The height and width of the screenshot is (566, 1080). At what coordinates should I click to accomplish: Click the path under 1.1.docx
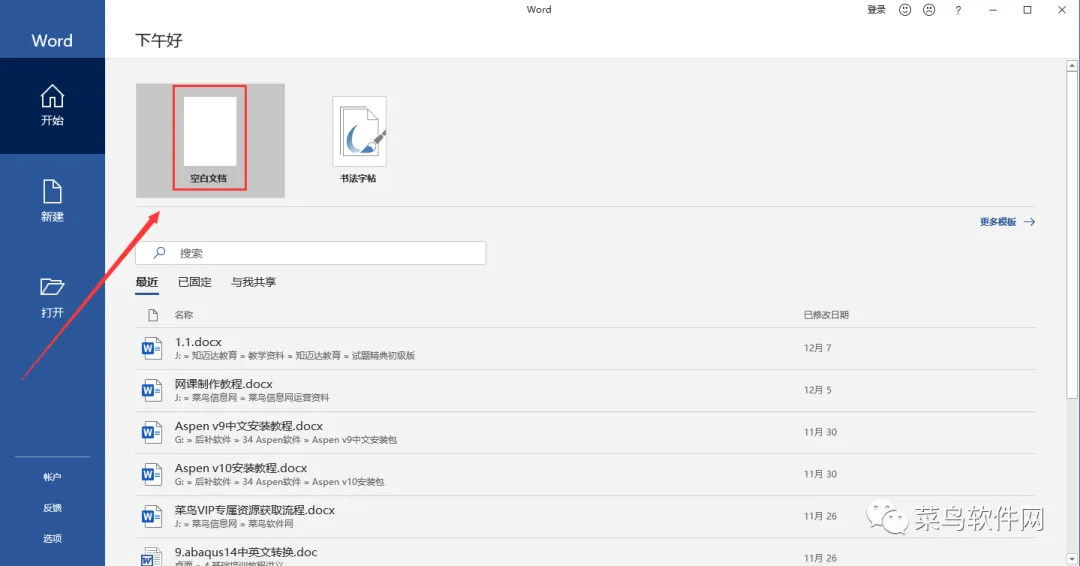(x=295, y=356)
